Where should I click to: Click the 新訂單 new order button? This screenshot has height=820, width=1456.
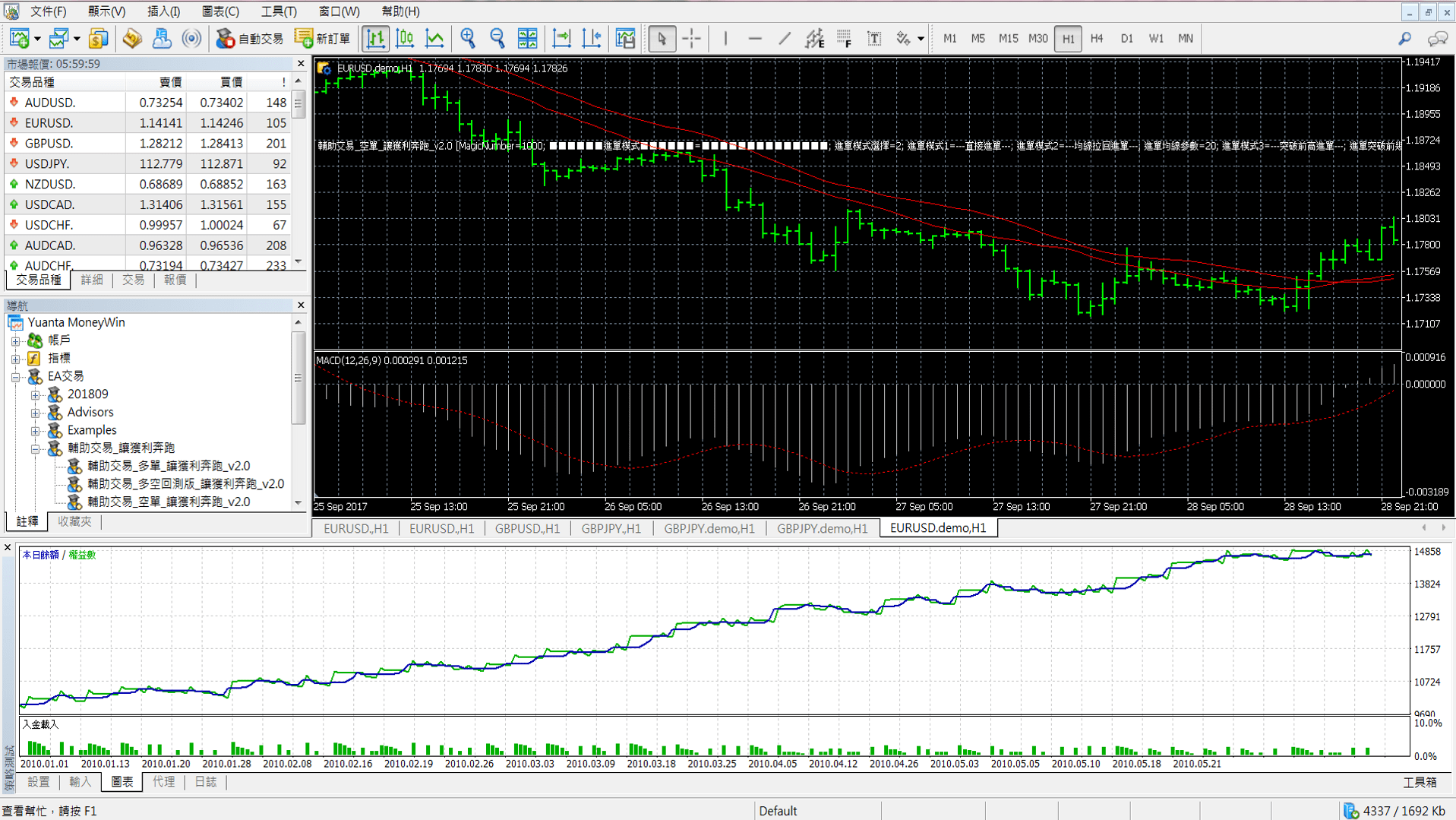[x=324, y=39]
